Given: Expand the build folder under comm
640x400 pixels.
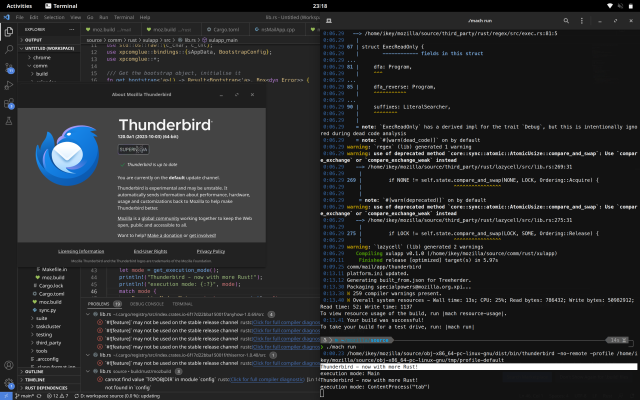Looking at the screenshot, I should (42, 74).
